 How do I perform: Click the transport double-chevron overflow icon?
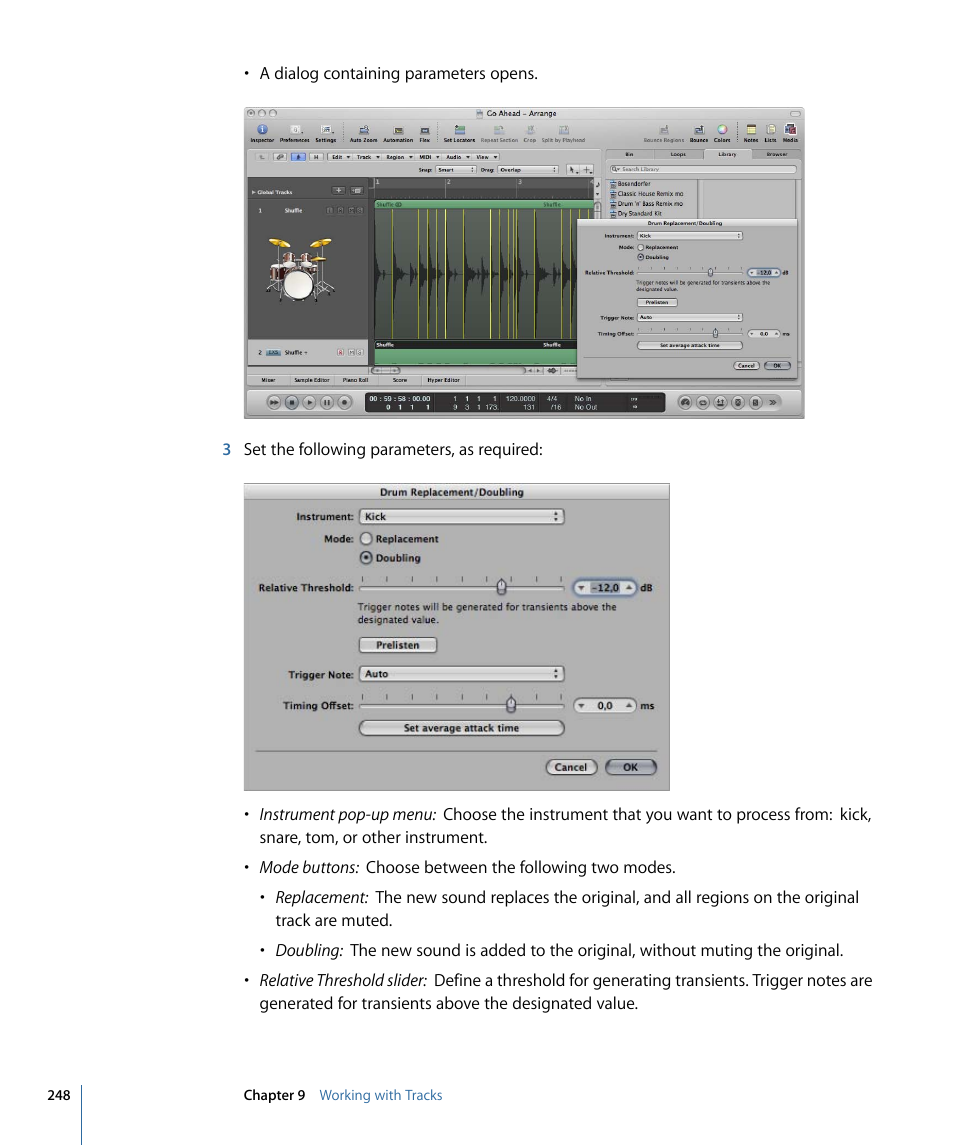click(773, 402)
